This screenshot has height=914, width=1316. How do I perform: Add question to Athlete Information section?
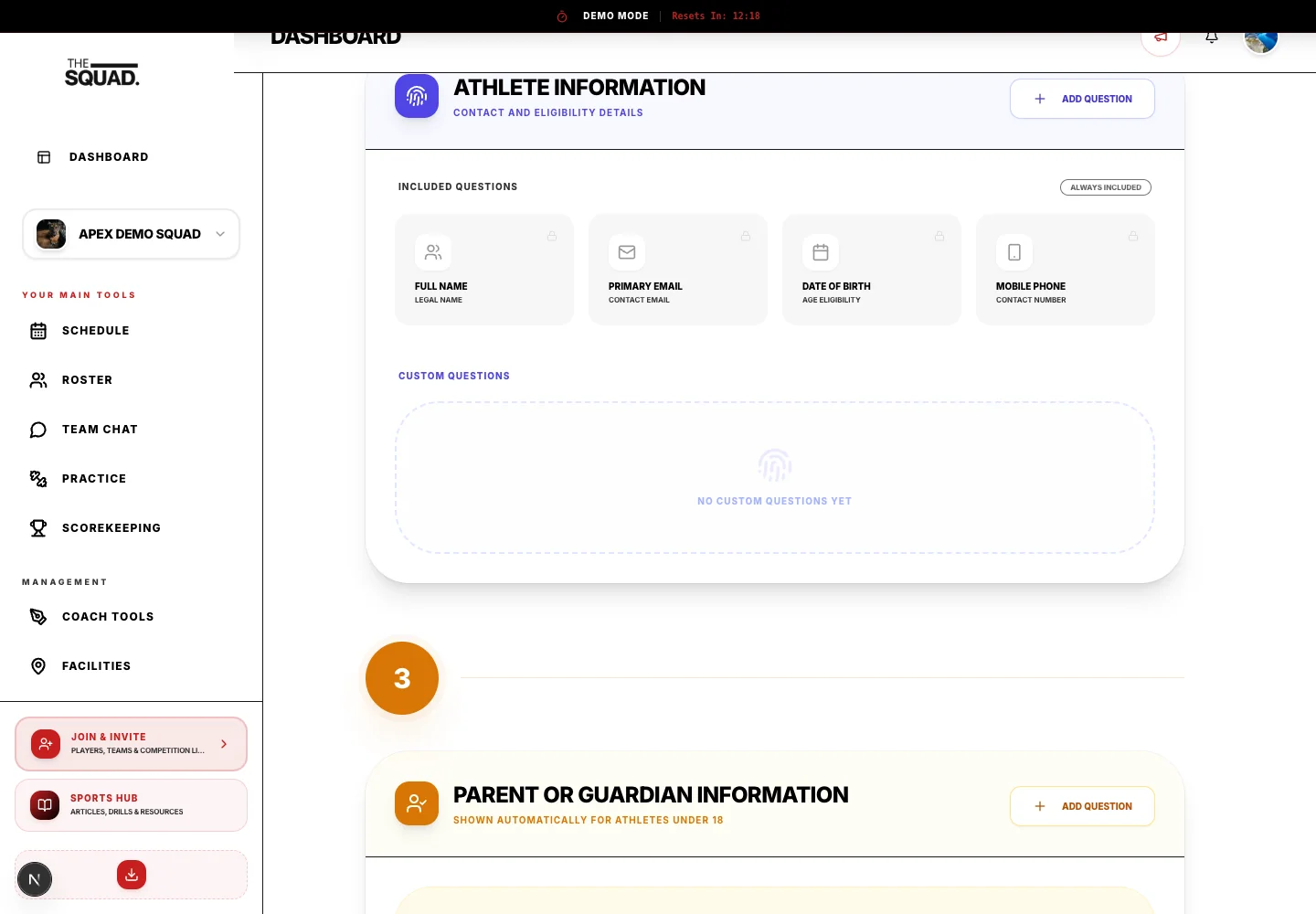[x=1082, y=99]
